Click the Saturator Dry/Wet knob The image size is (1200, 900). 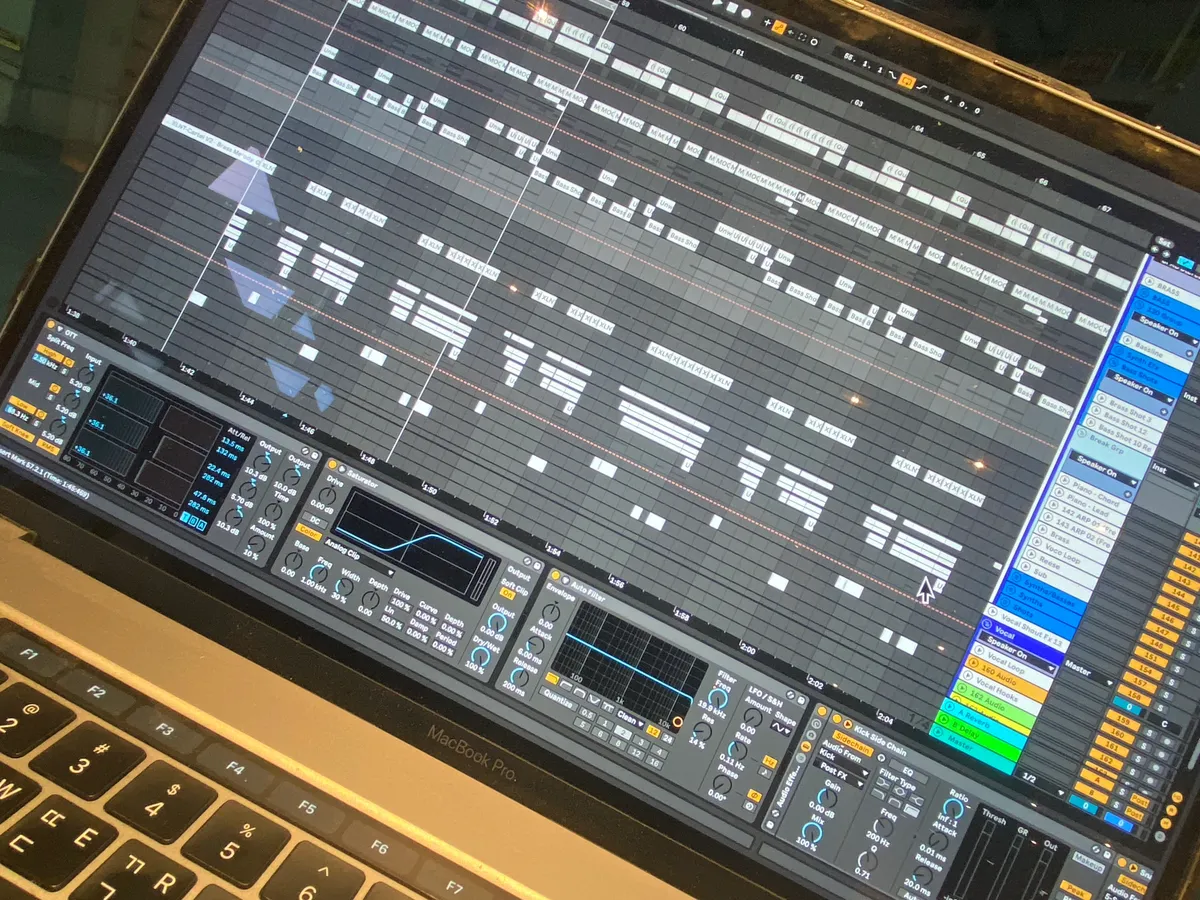point(481,657)
